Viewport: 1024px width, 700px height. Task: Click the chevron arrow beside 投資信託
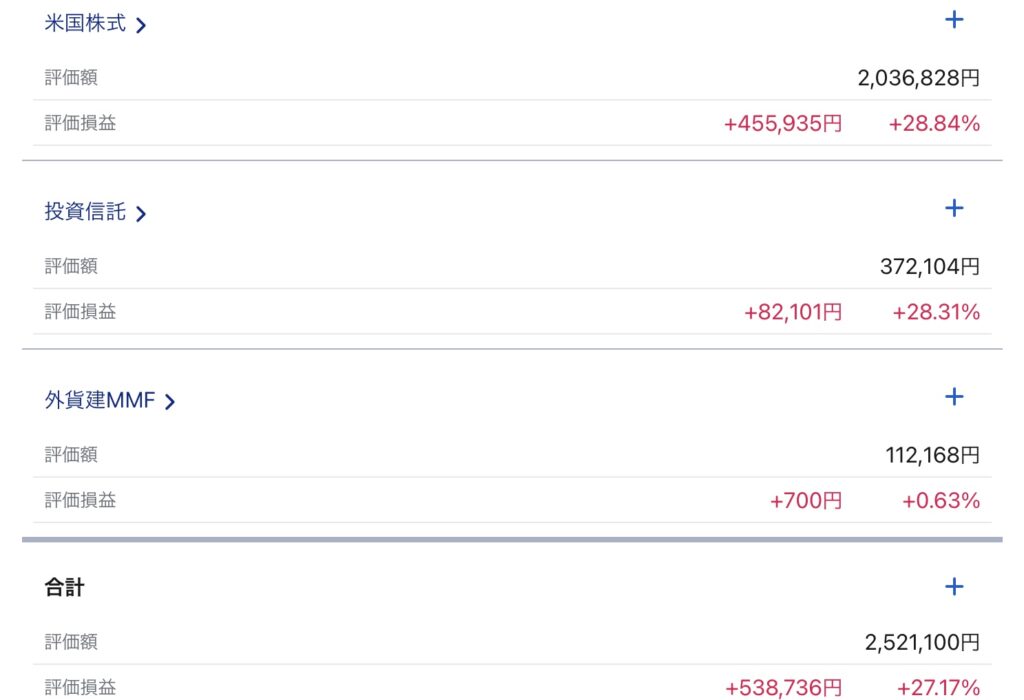point(141,213)
